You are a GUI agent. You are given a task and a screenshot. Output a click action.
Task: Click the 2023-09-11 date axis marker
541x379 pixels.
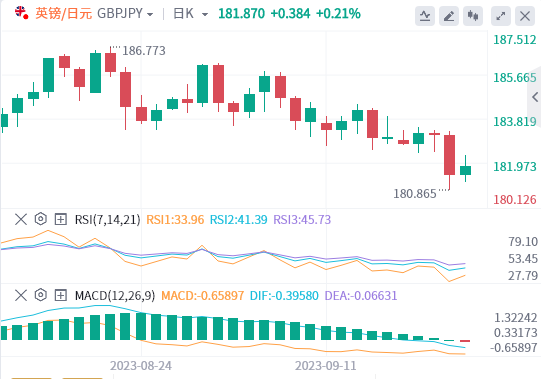pyautogui.click(x=326, y=366)
